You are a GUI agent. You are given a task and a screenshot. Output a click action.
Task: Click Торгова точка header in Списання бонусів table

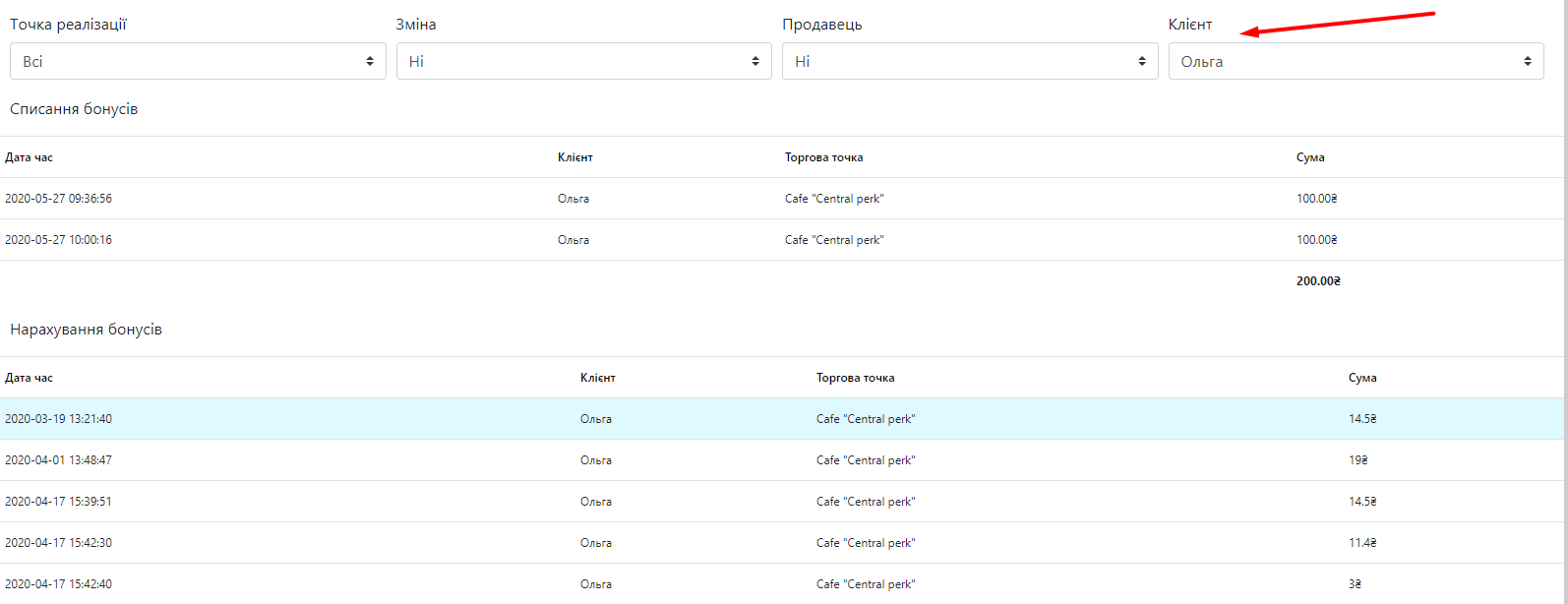[823, 157]
